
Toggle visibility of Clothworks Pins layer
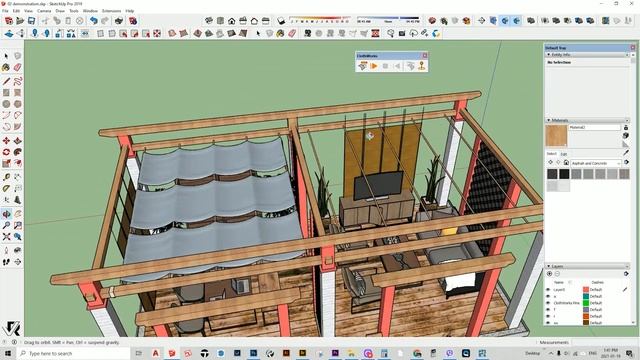[548, 303]
